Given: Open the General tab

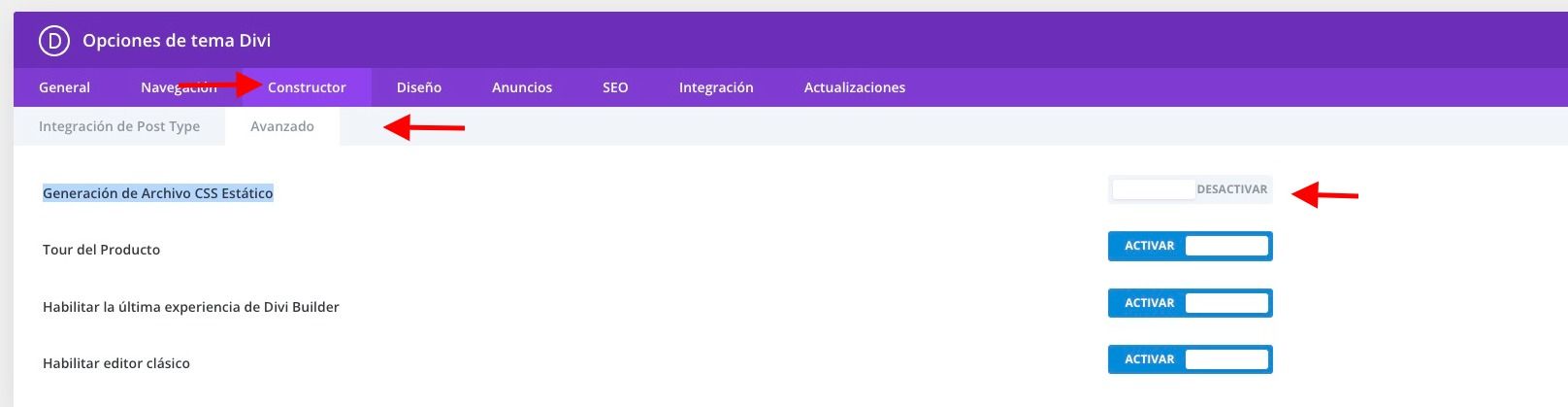Looking at the screenshot, I should pos(64,87).
